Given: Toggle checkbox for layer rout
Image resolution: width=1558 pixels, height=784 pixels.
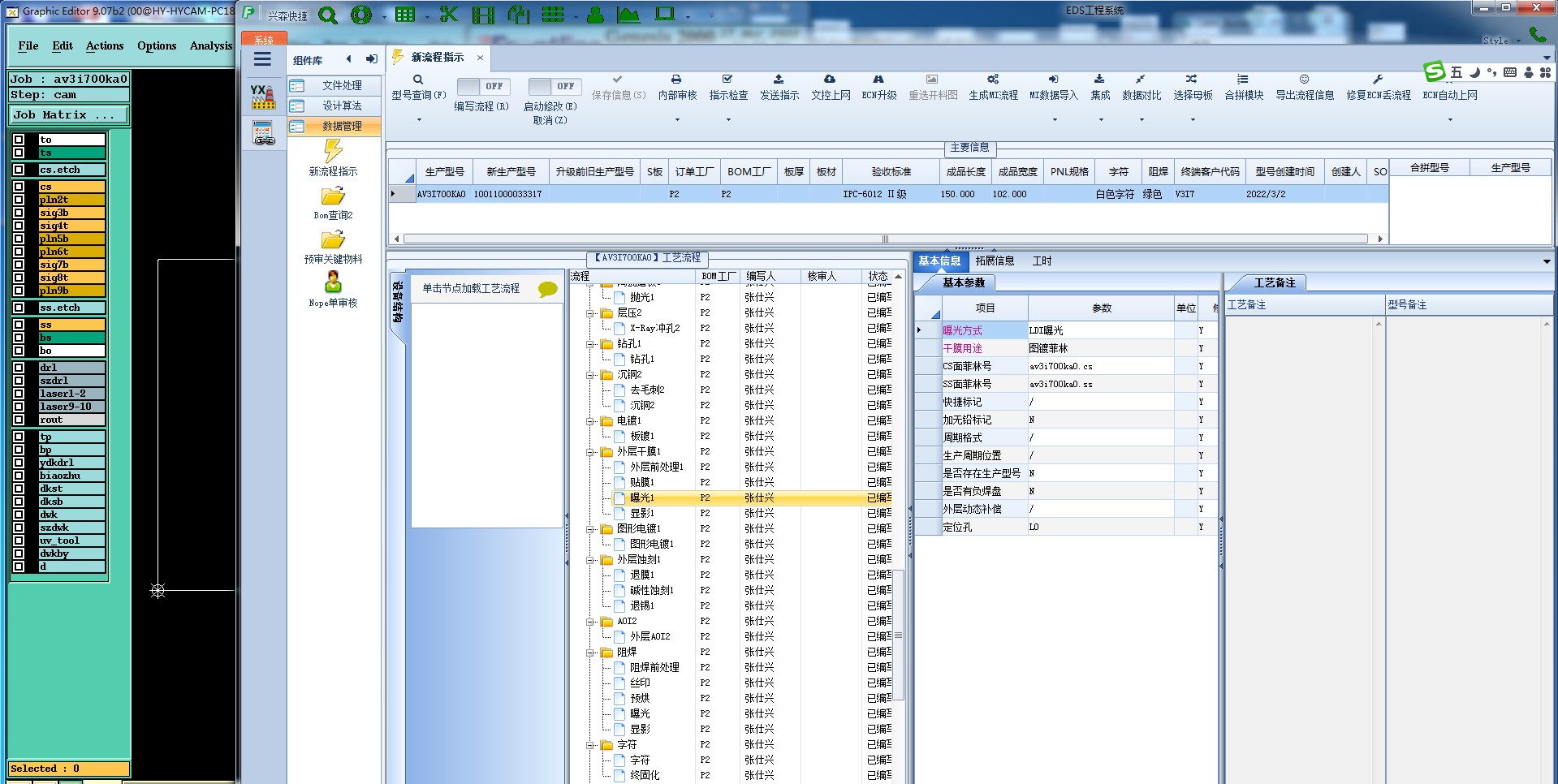Looking at the screenshot, I should pyautogui.click(x=19, y=420).
